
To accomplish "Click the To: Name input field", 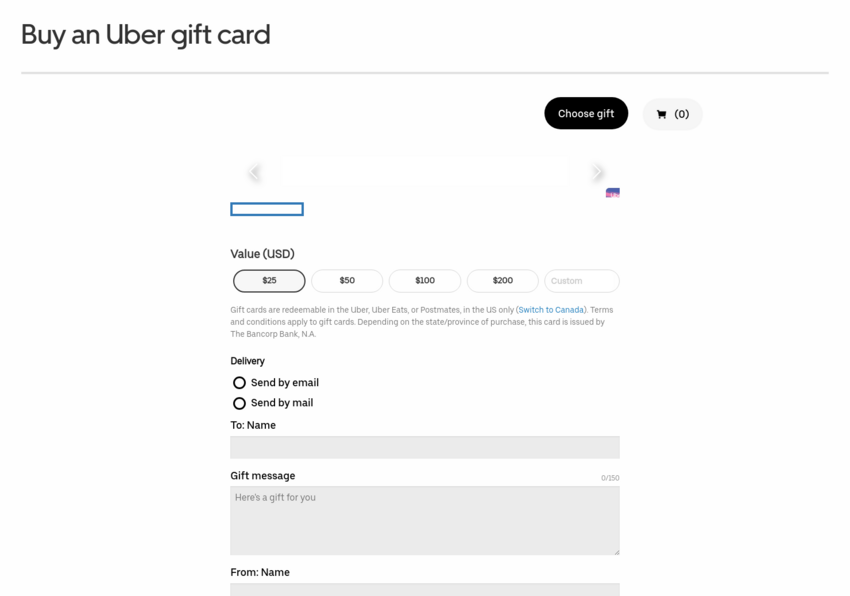I will pos(425,447).
